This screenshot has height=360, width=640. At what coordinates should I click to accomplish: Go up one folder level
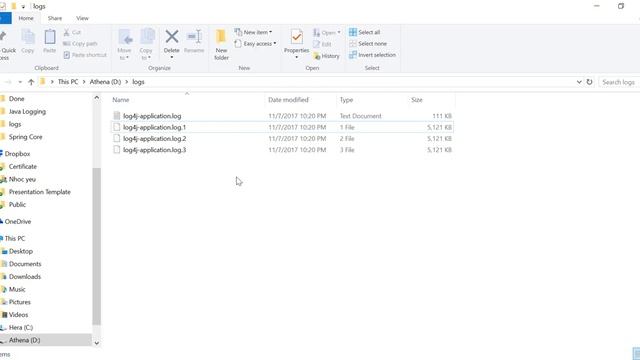[31, 82]
